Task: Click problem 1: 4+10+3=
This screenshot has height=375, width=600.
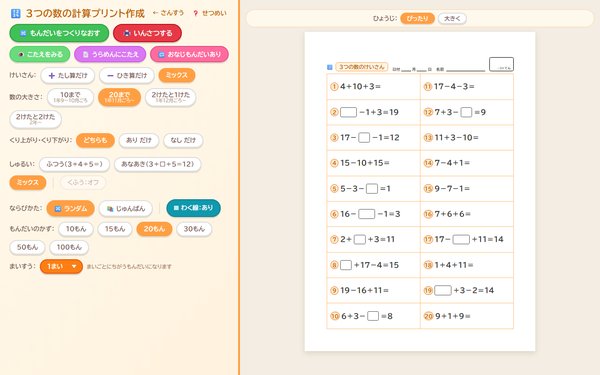Action: click(360, 86)
